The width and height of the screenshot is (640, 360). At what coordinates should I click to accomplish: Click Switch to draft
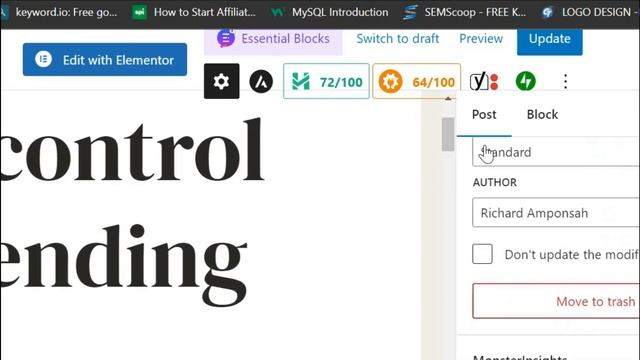tap(398, 39)
